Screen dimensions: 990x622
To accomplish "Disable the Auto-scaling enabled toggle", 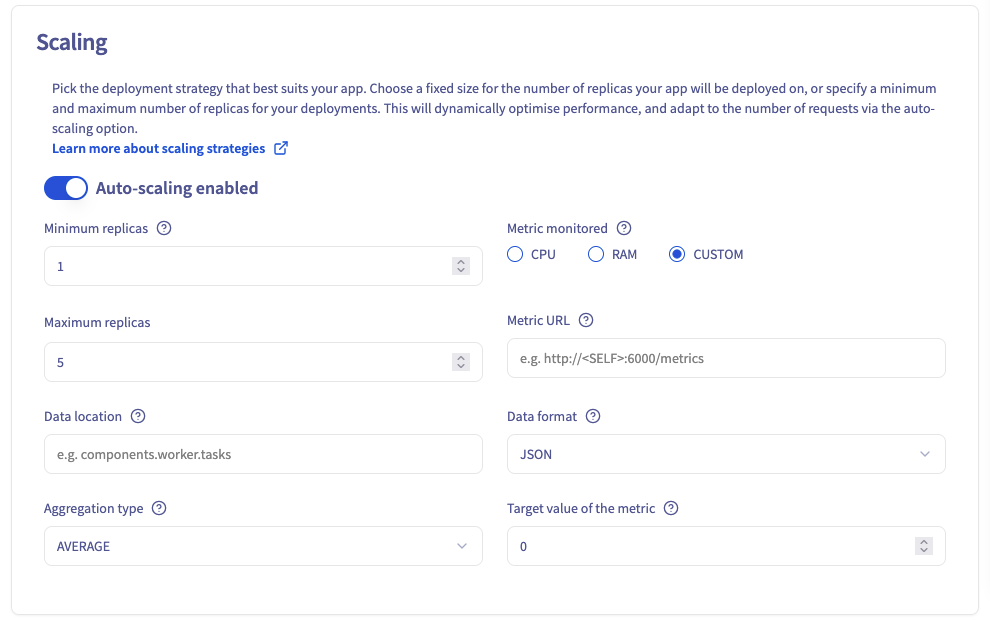I will tap(66, 188).
